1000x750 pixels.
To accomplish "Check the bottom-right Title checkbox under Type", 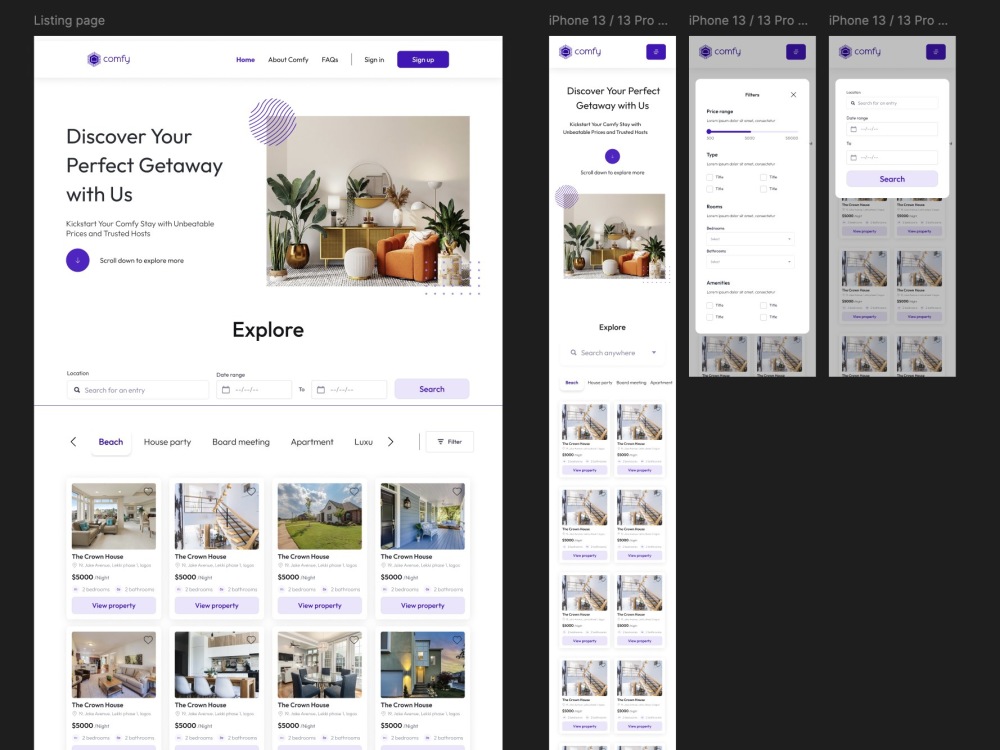I will 763,189.
